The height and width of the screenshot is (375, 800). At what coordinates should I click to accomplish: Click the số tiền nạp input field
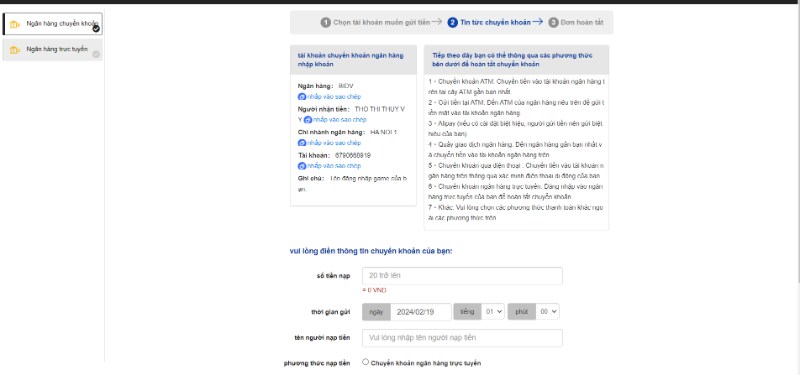pos(462,276)
